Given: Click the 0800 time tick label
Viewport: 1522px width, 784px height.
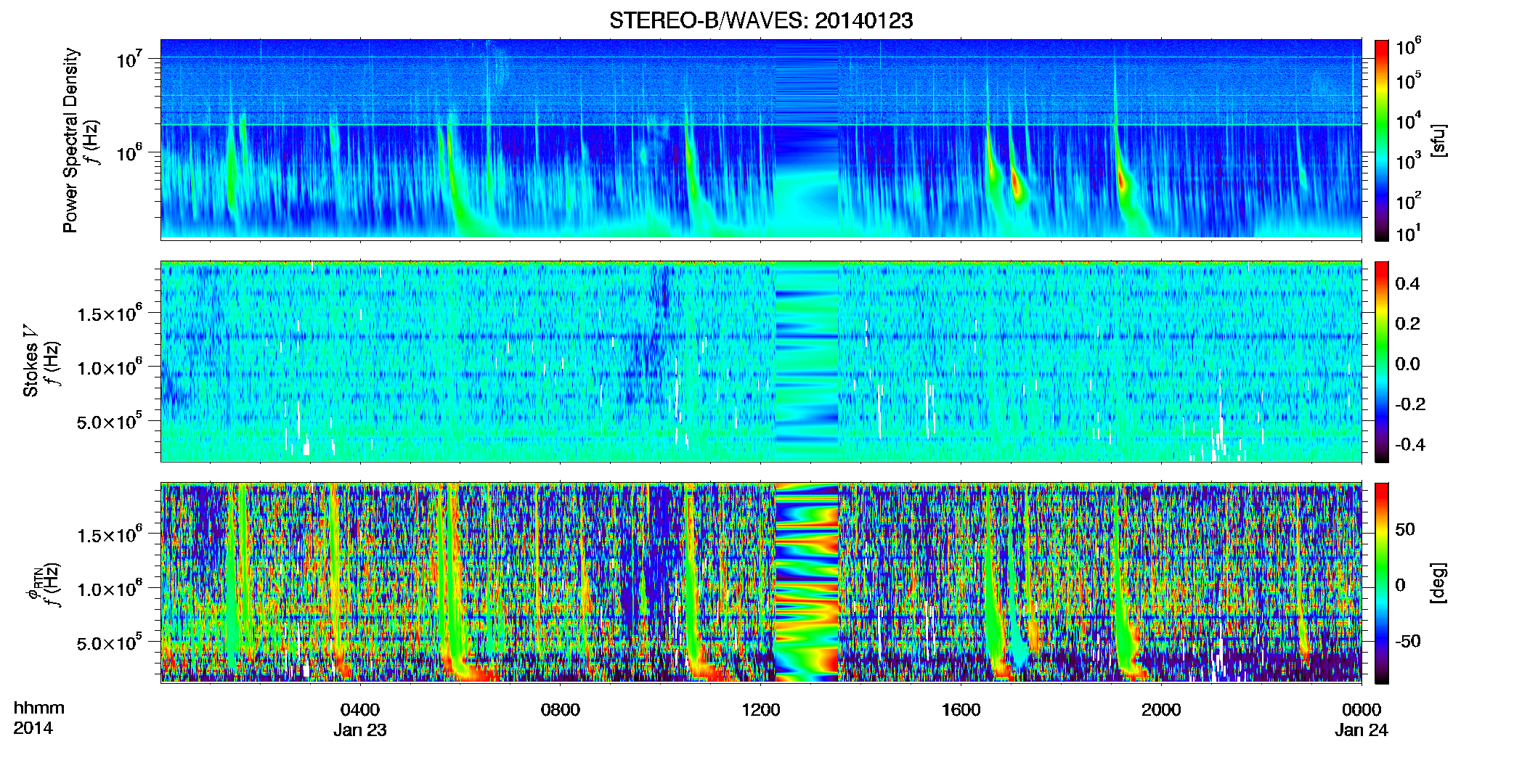Looking at the screenshot, I should (x=561, y=710).
